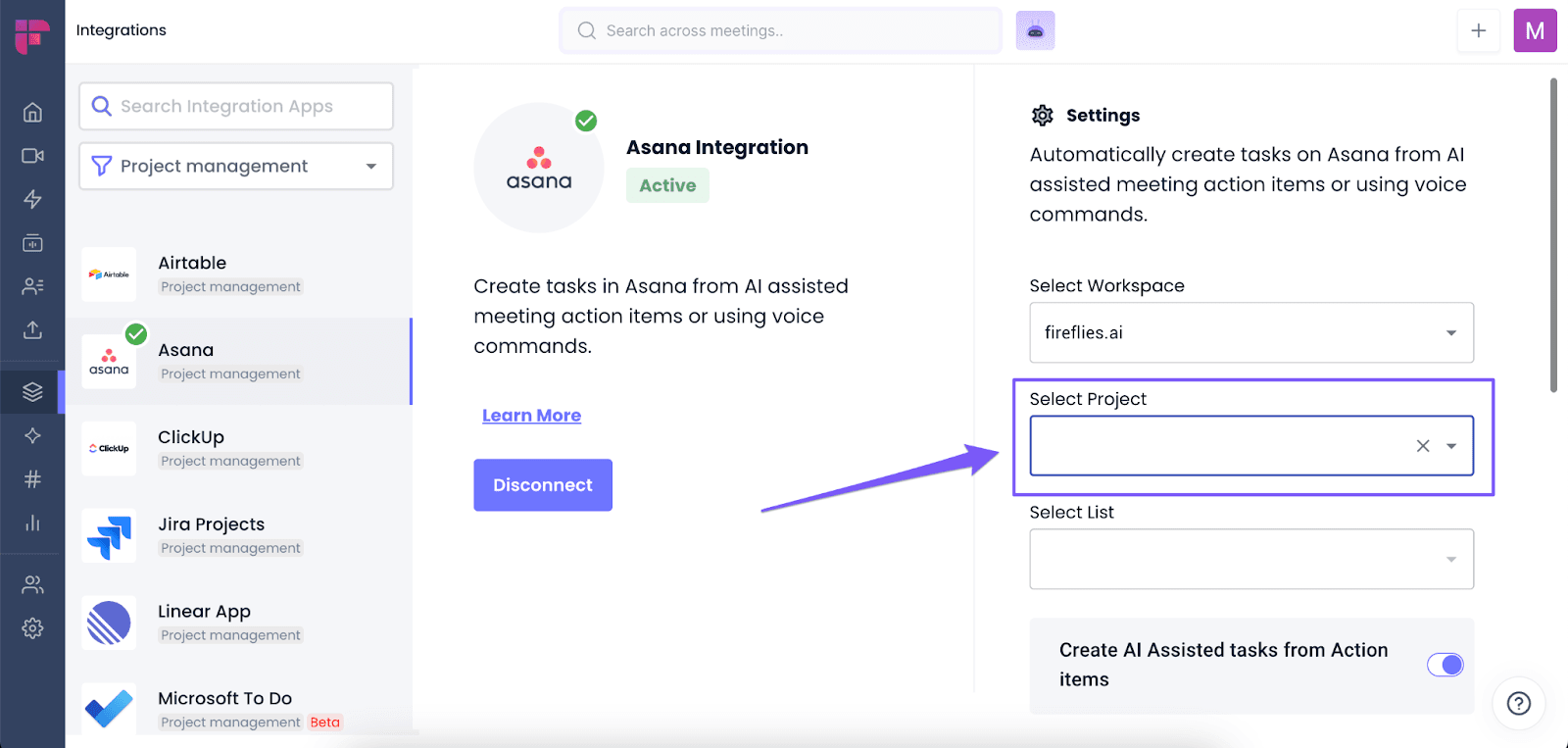The height and width of the screenshot is (748, 1568).
Task: Select the Asana integration list item
Action: [x=238, y=361]
